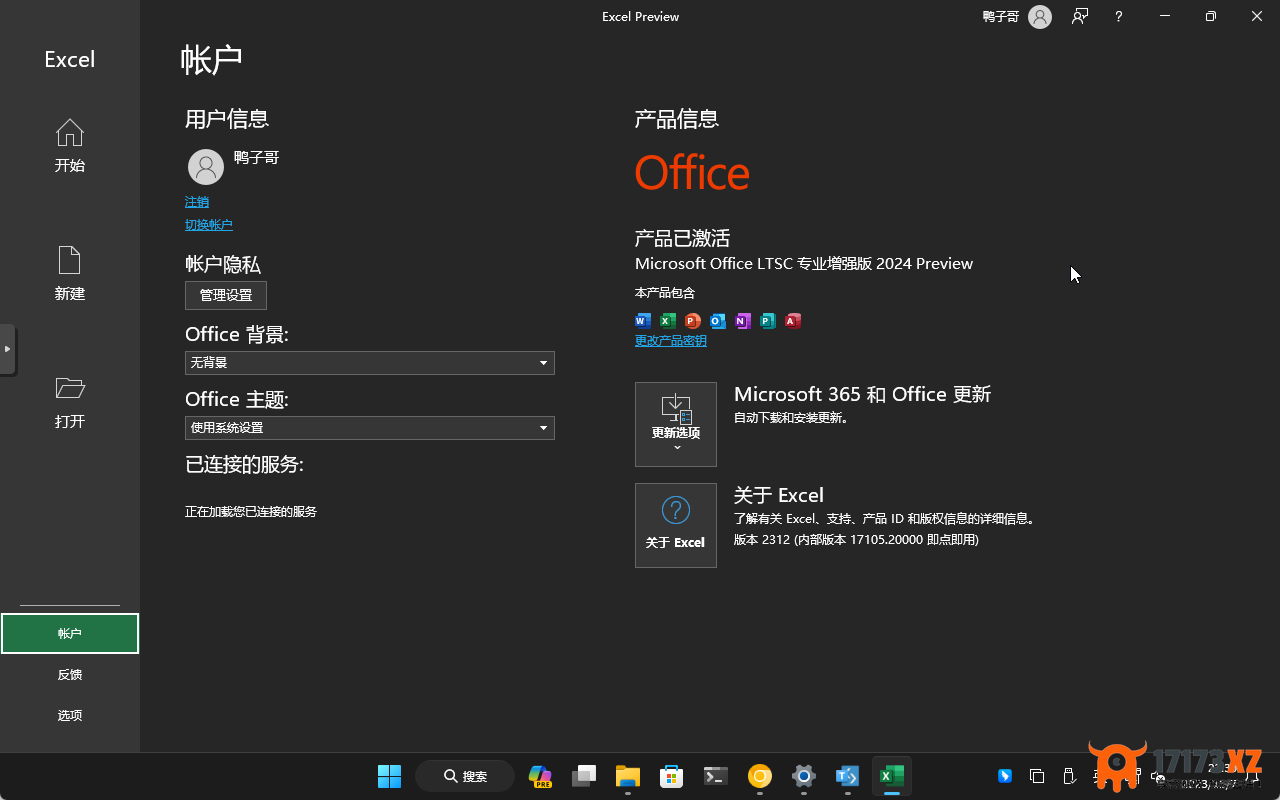This screenshot has height=800, width=1280.
Task: Open the 打开 file page
Action: click(70, 402)
